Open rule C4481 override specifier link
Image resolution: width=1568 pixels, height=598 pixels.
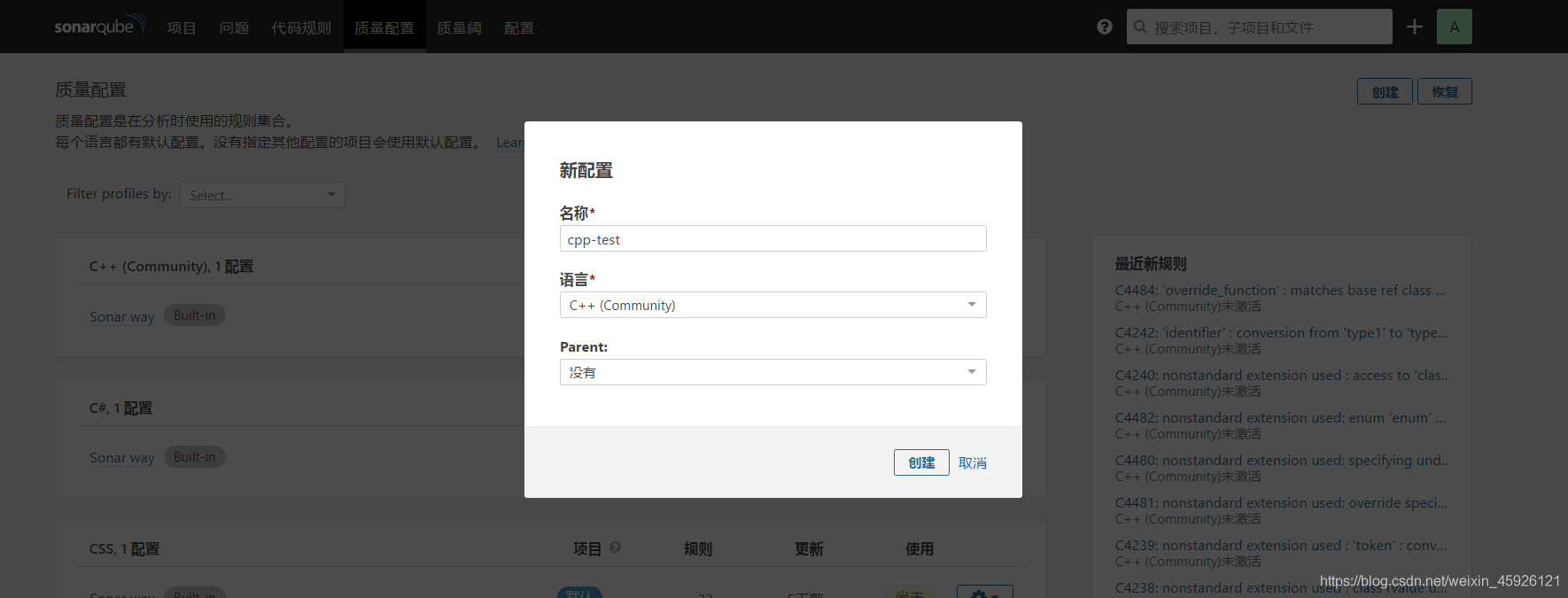point(1281,502)
